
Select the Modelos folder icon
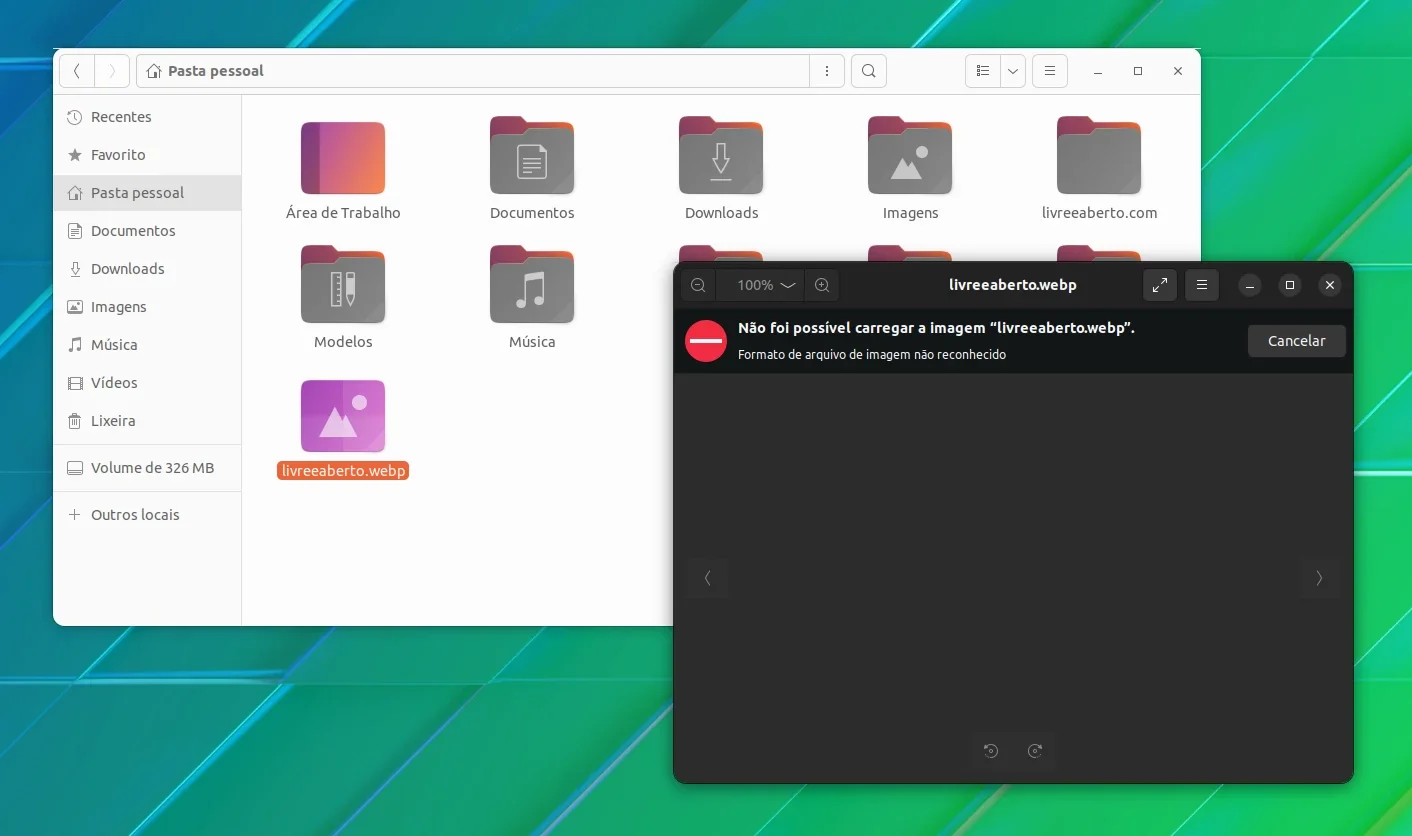click(x=343, y=285)
